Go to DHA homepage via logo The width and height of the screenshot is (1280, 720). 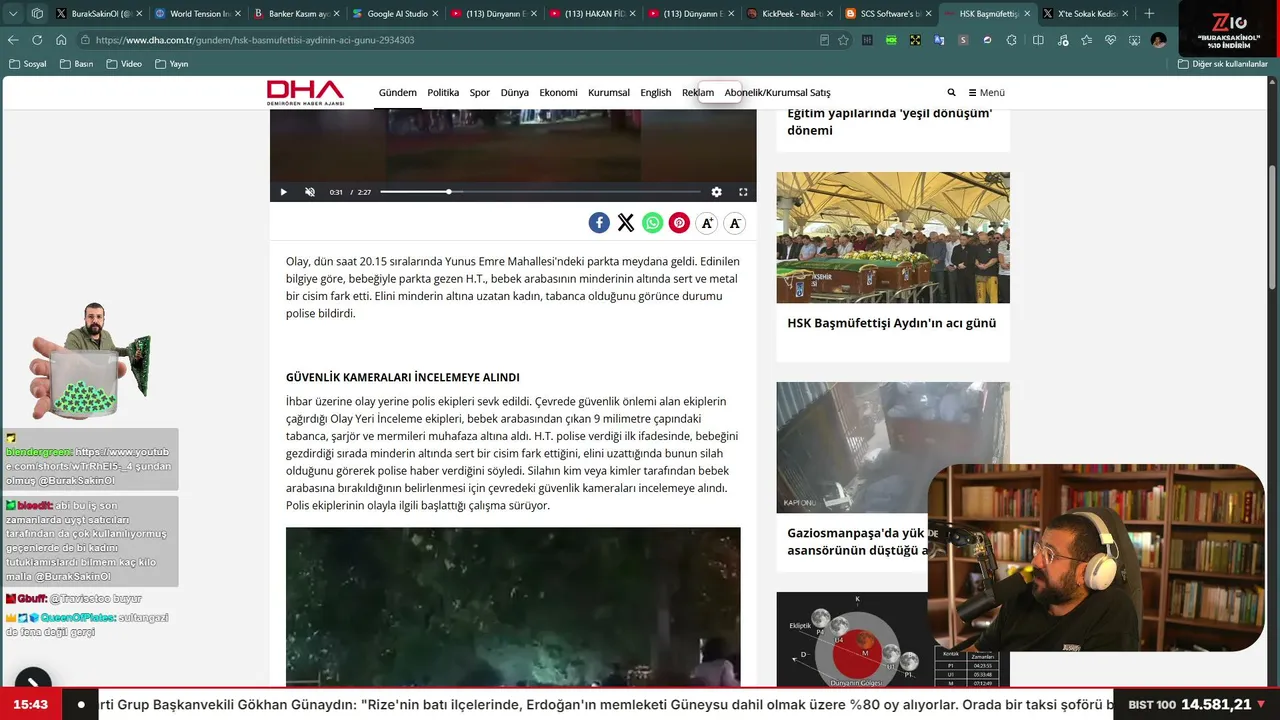[x=305, y=93]
